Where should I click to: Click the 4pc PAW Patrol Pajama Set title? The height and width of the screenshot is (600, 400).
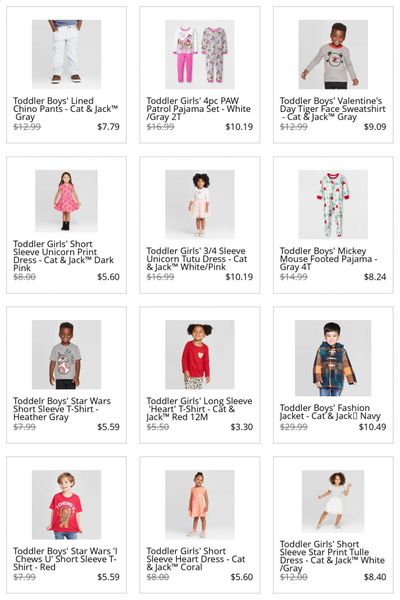pos(198,109)
